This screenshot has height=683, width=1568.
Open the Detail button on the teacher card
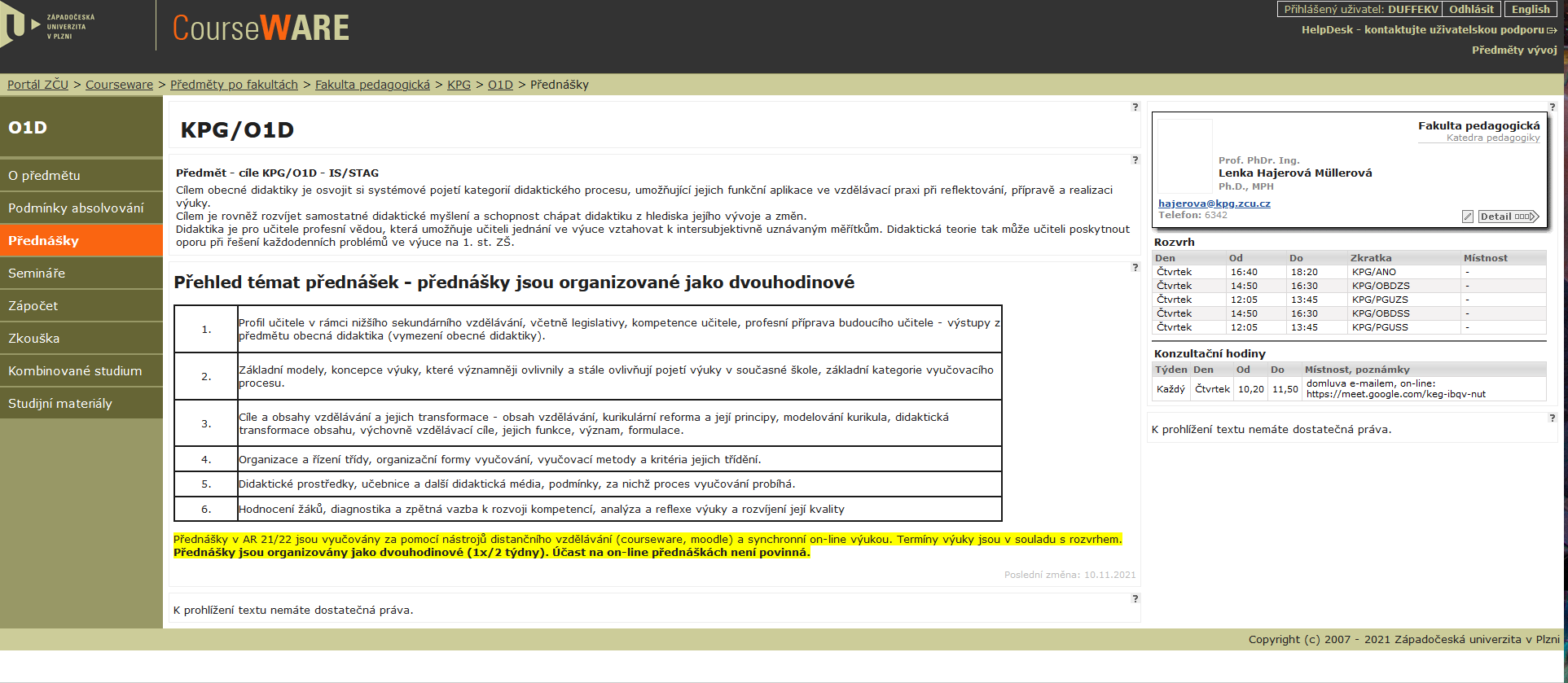[x=1509, y=217]
